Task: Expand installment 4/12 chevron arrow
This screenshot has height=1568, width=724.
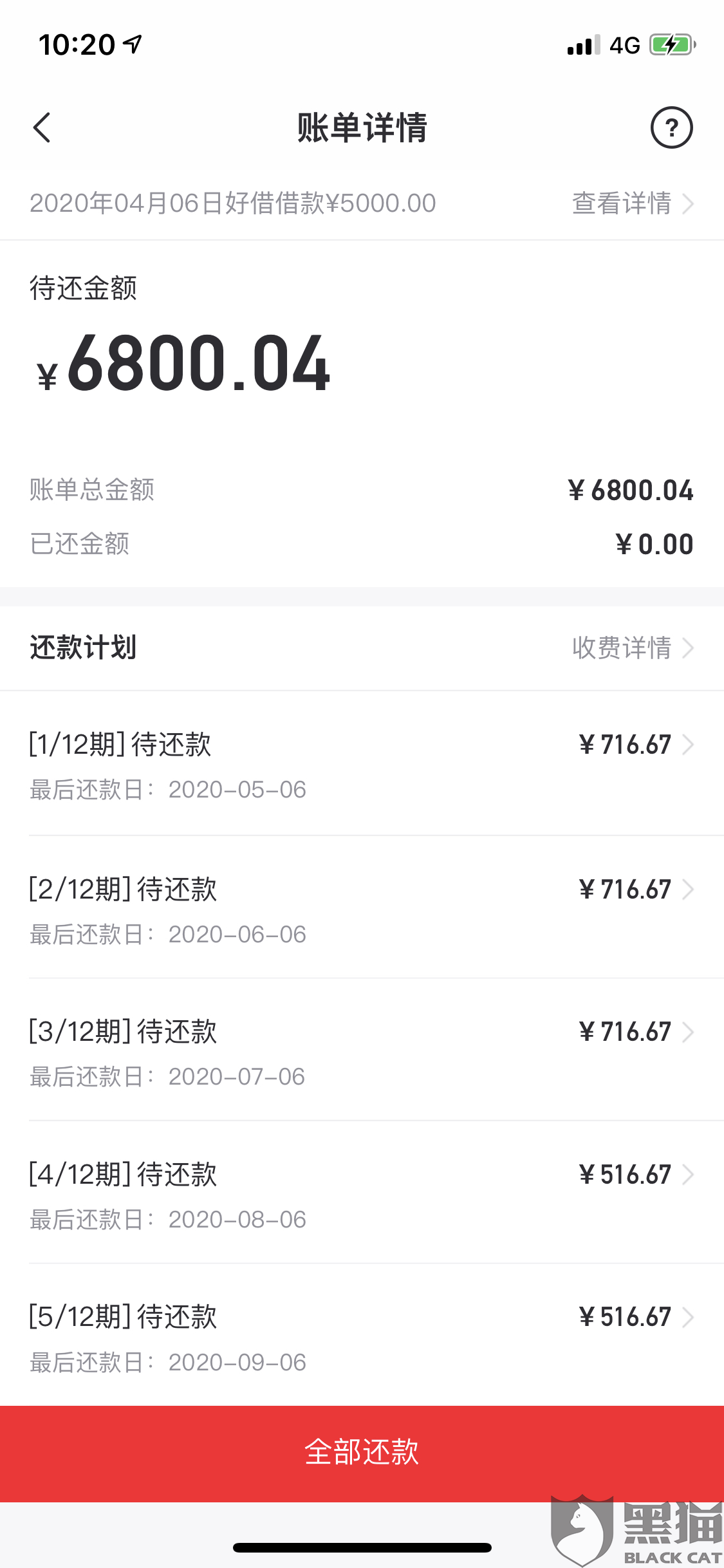Action: click(x=688, y=1175)
